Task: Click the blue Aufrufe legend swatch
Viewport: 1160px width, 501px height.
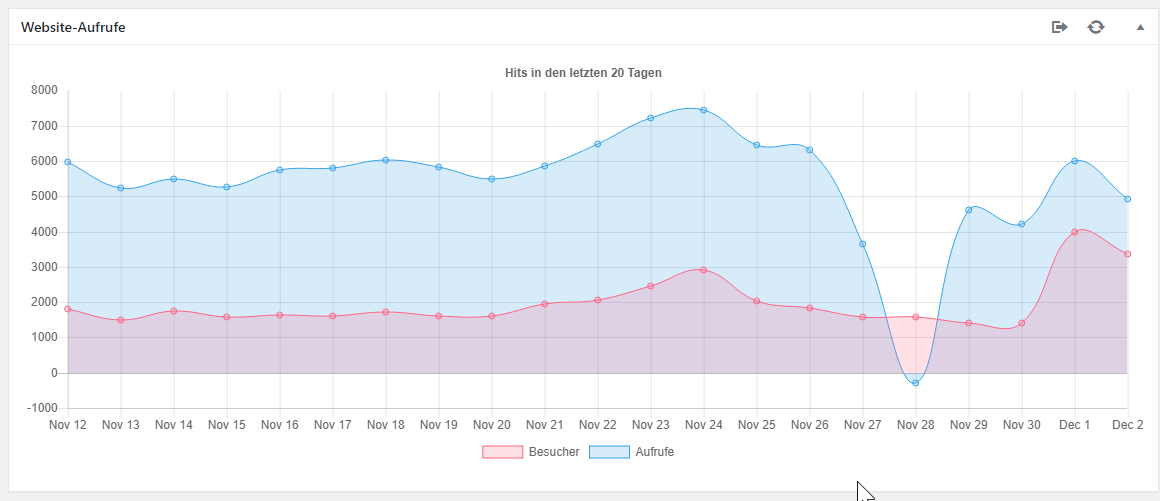Action: [x=609, y=452]
